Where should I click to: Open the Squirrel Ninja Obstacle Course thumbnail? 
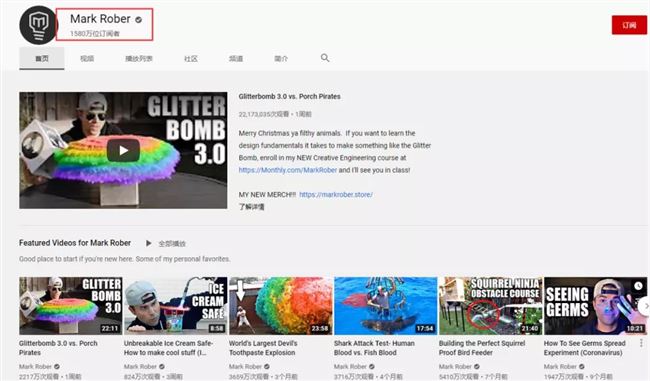pyautogui.click(x=491, y=306)
